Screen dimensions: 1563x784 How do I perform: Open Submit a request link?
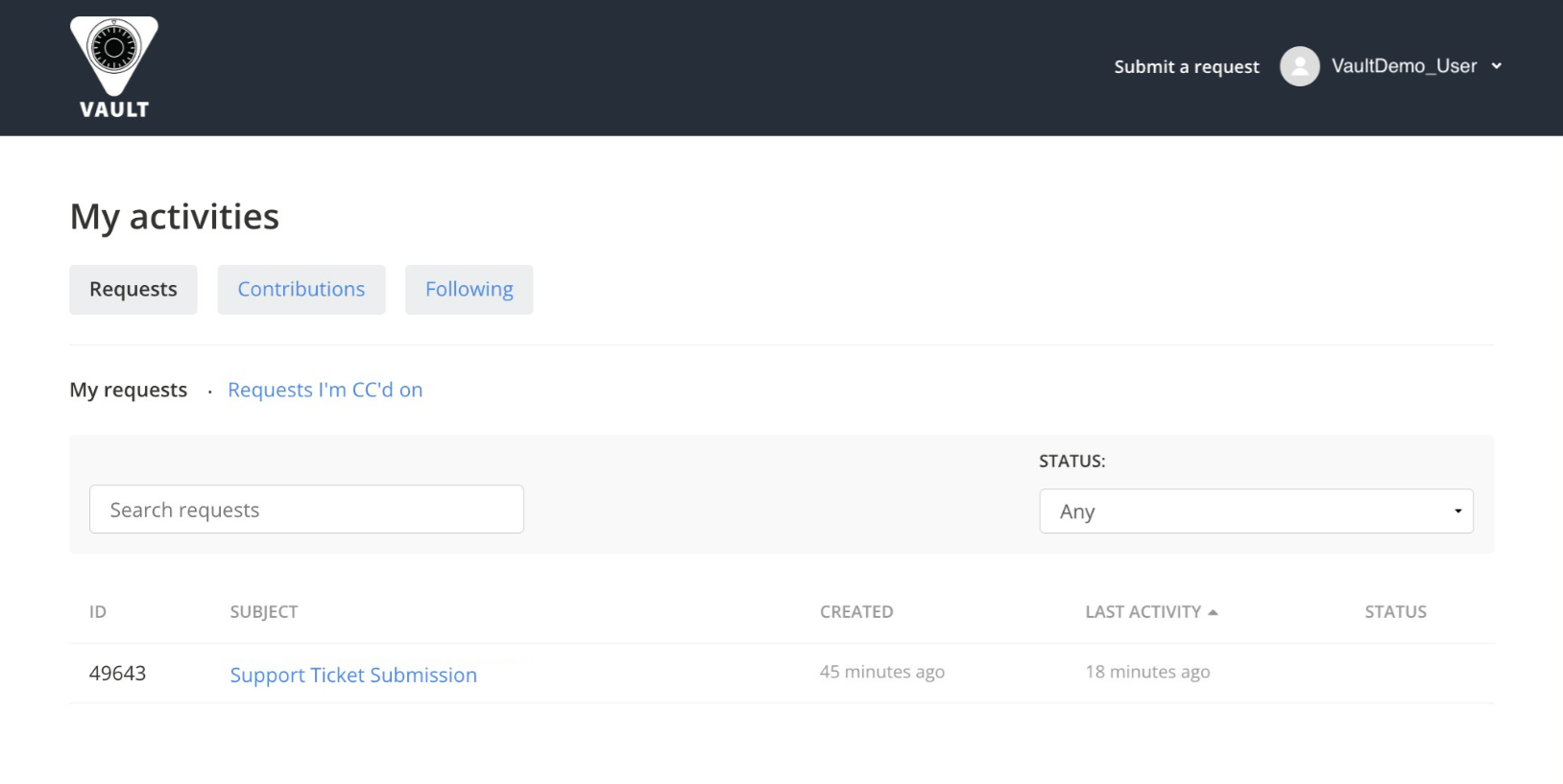(x=1187, y=66)
